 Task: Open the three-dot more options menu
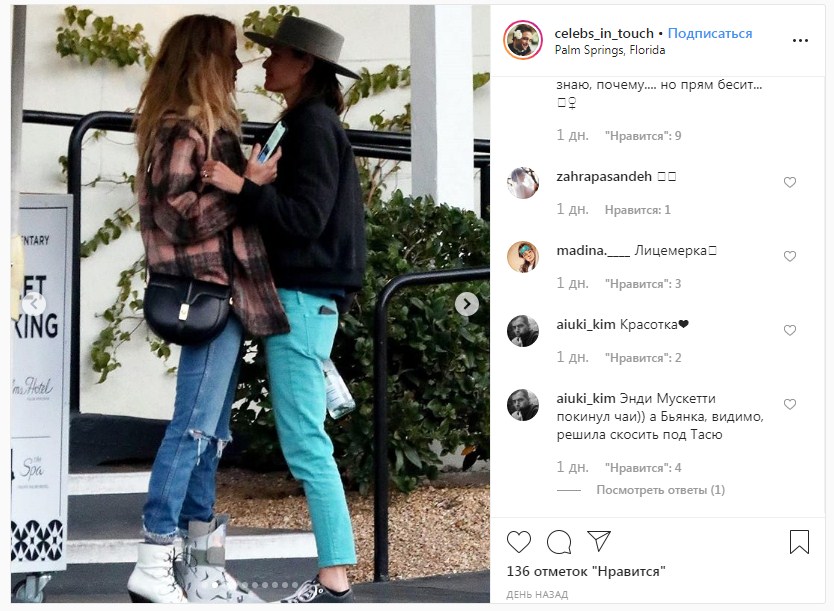click(800, 40)
